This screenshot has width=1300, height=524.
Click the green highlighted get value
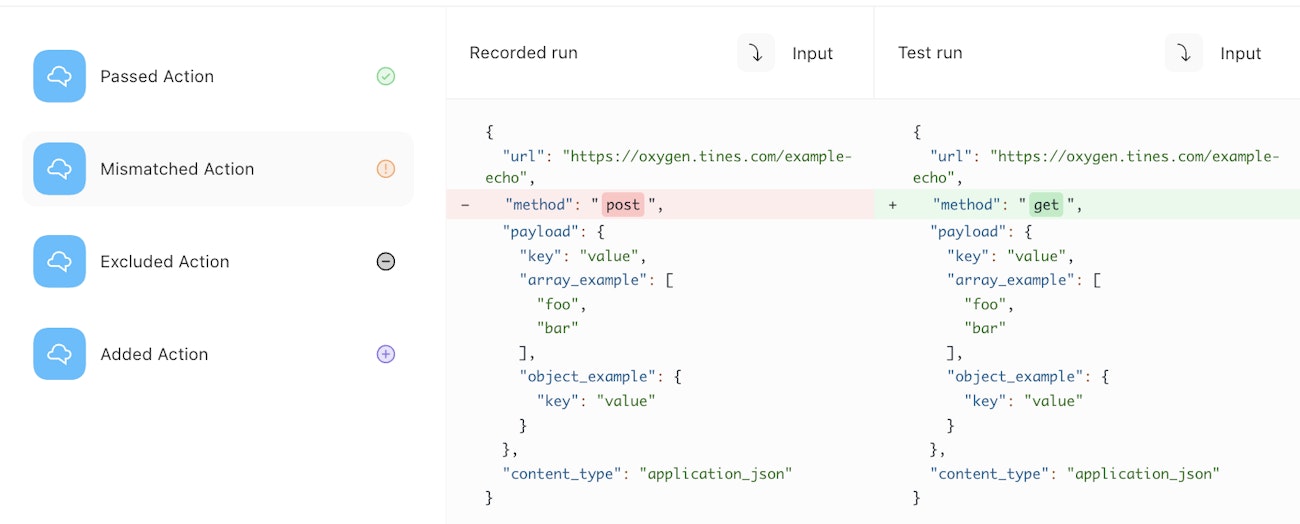[x=1046, y=205]
